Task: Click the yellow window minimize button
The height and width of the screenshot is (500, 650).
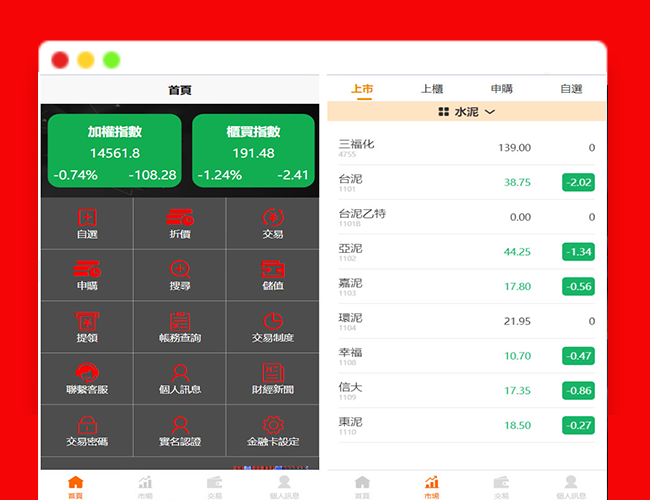Action: coord(86,60)
